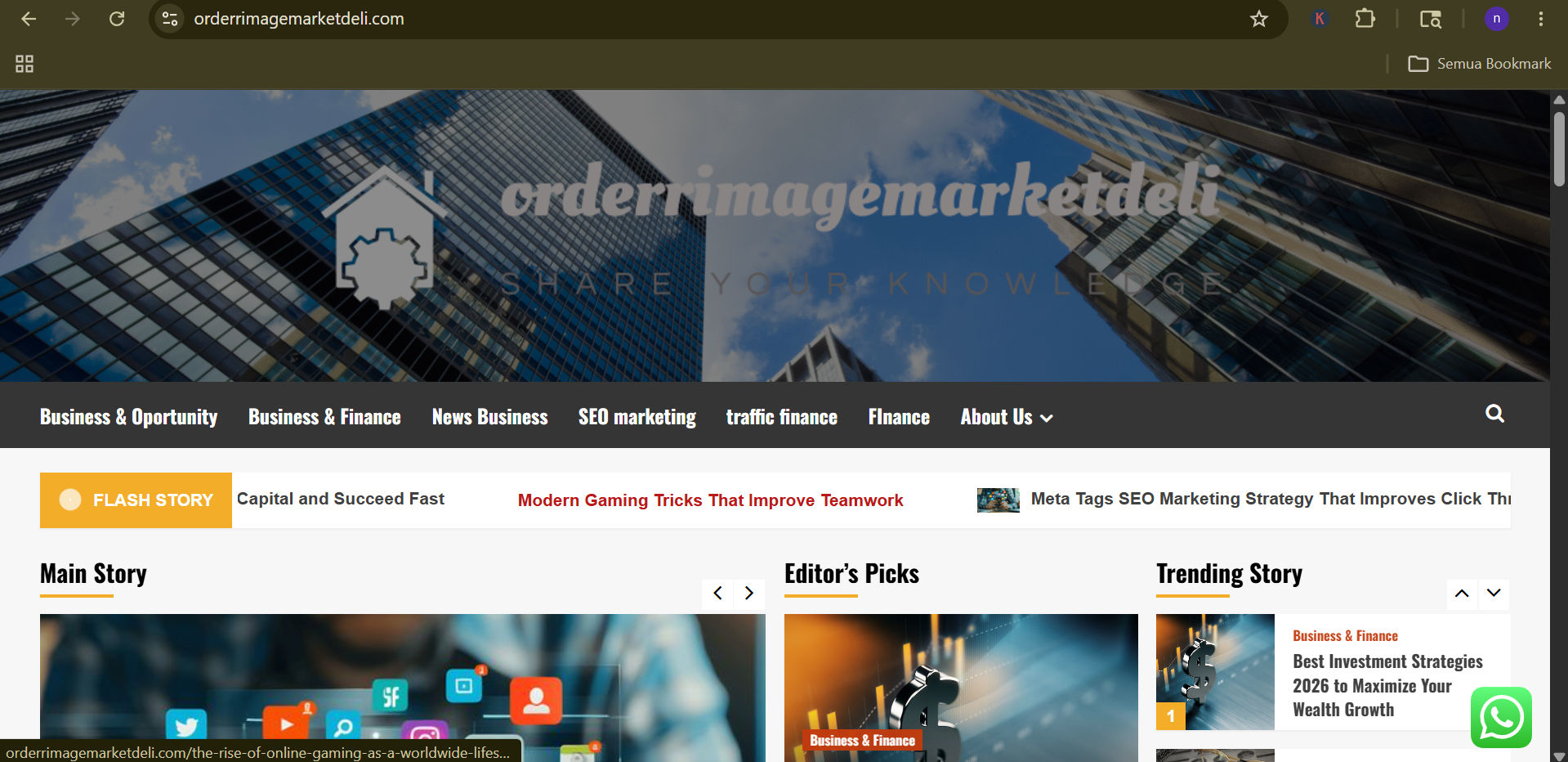Bookmark this page with the star icon

[1259, 19]
